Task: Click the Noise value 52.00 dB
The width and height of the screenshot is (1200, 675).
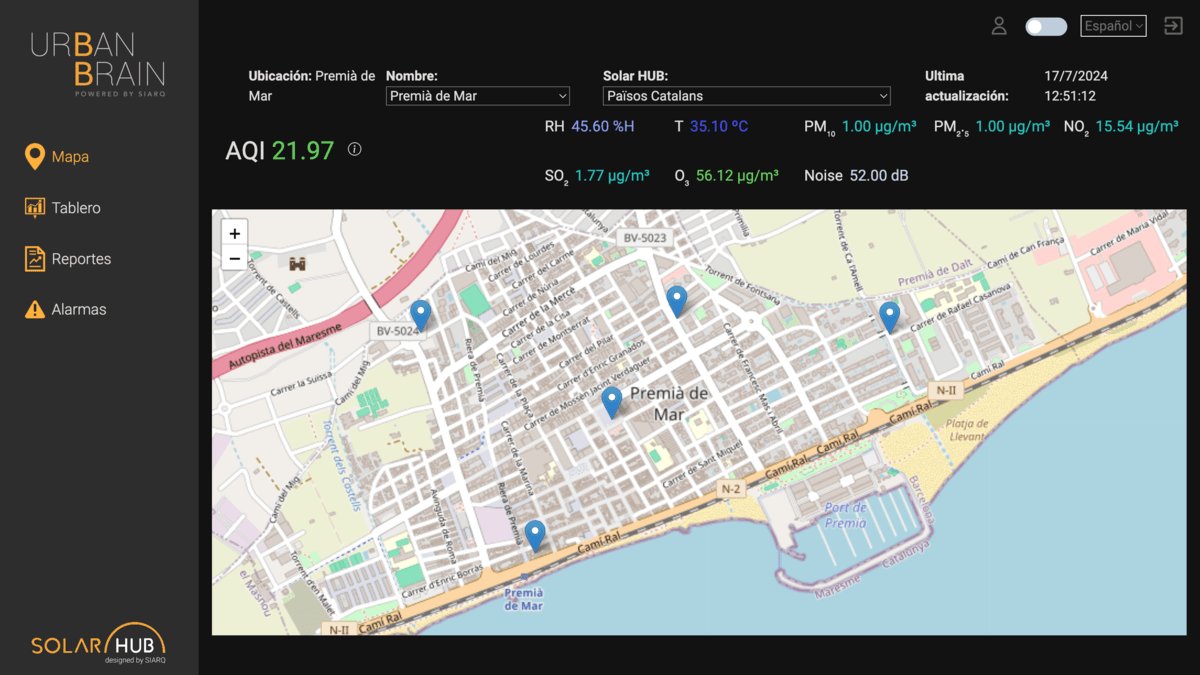Action: [879, 176]
